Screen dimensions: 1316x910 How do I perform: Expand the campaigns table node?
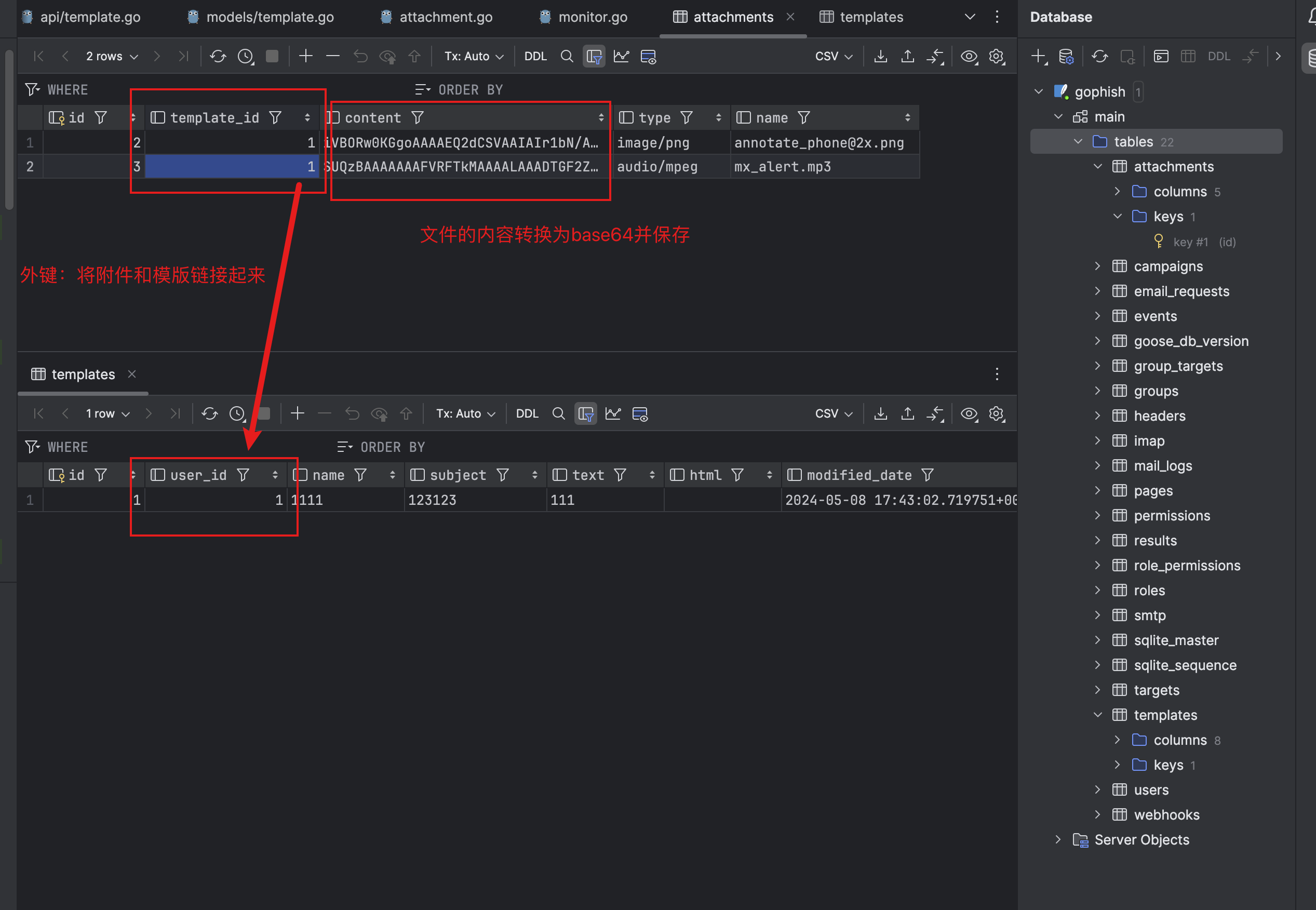pyautogui.click(x=1098, y=266)
